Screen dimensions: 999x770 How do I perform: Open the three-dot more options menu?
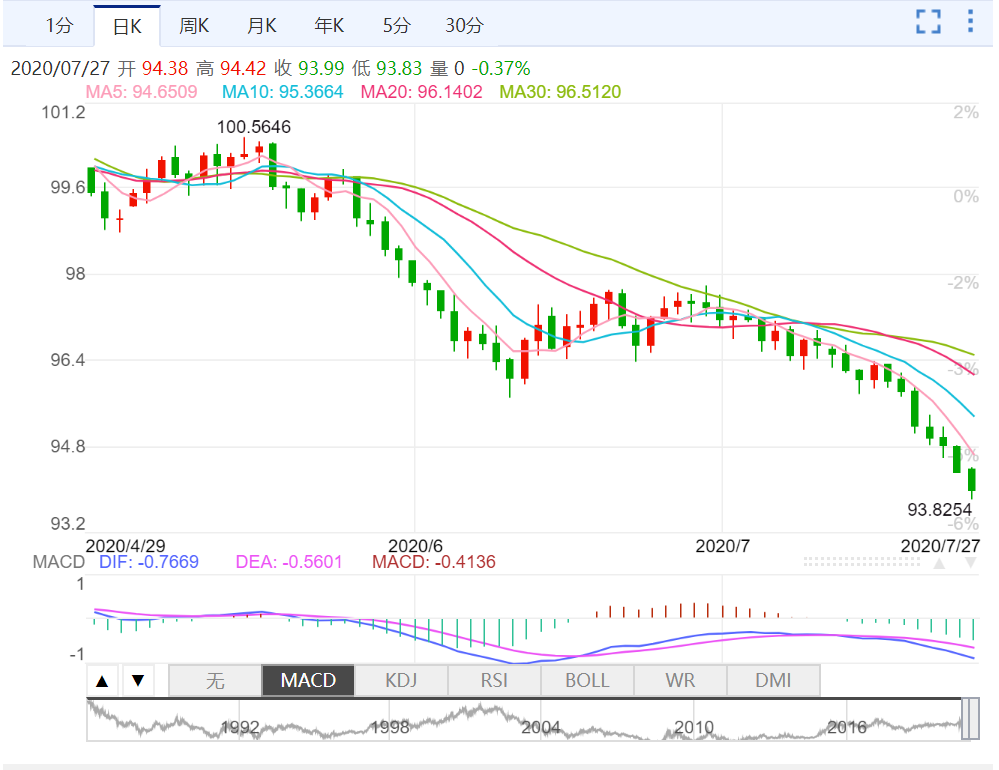(x=970, y=21)
